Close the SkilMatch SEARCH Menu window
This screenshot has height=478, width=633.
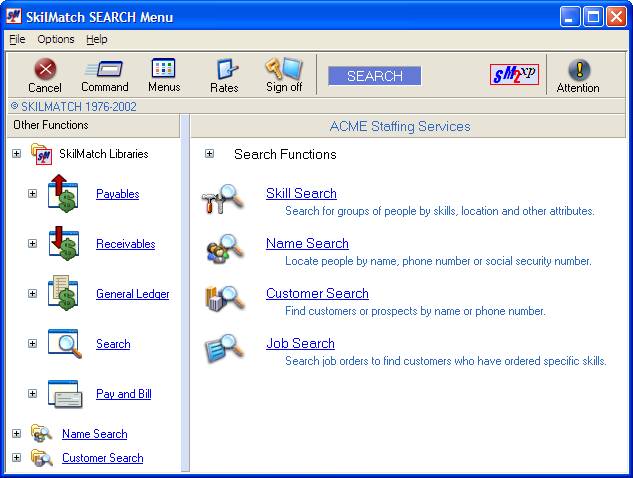616,17
